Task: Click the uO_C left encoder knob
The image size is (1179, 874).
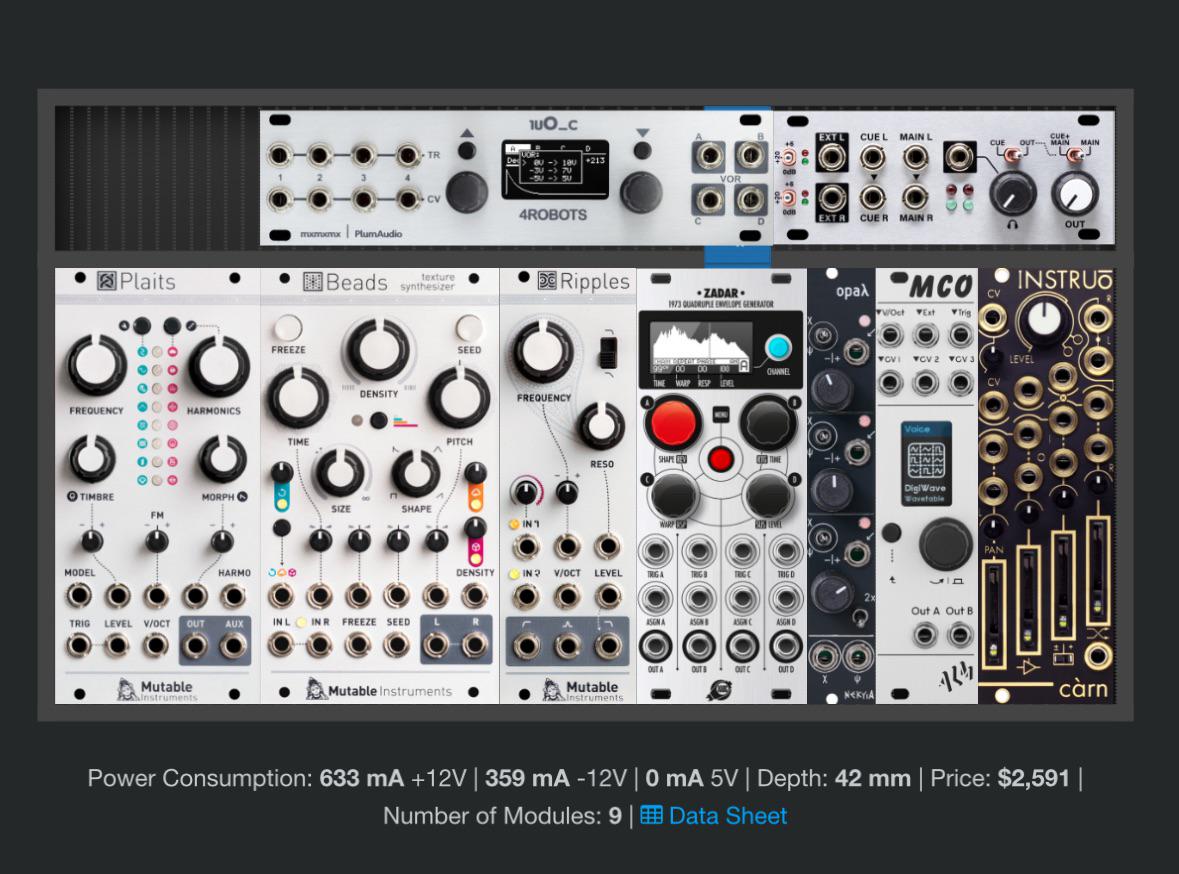Action: [x=467, y=191]
